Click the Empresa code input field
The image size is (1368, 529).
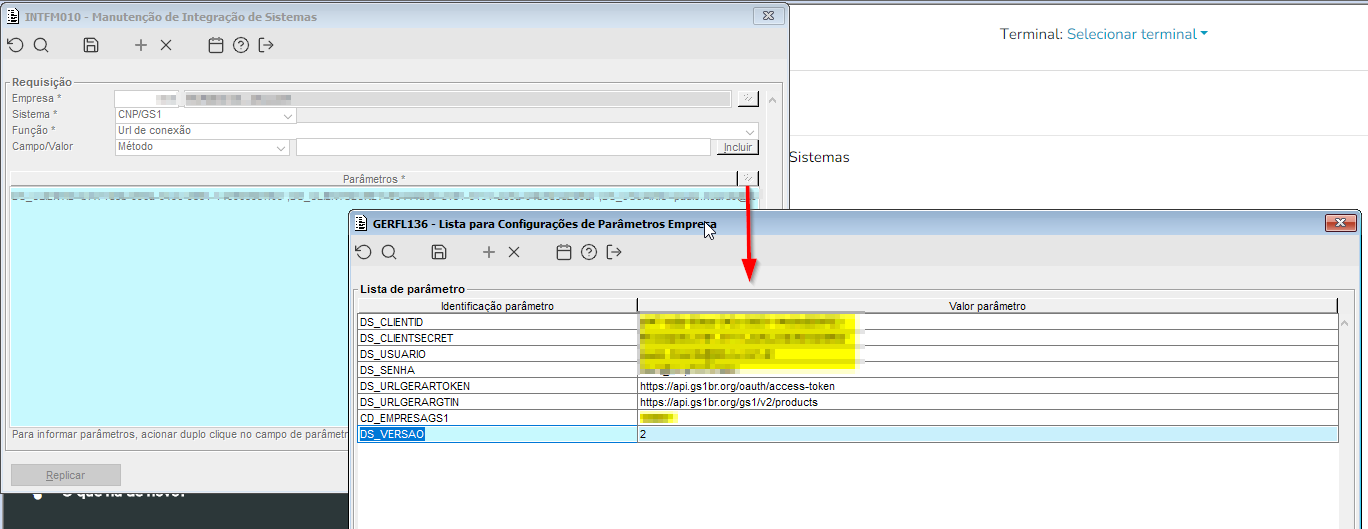(146, 99)
